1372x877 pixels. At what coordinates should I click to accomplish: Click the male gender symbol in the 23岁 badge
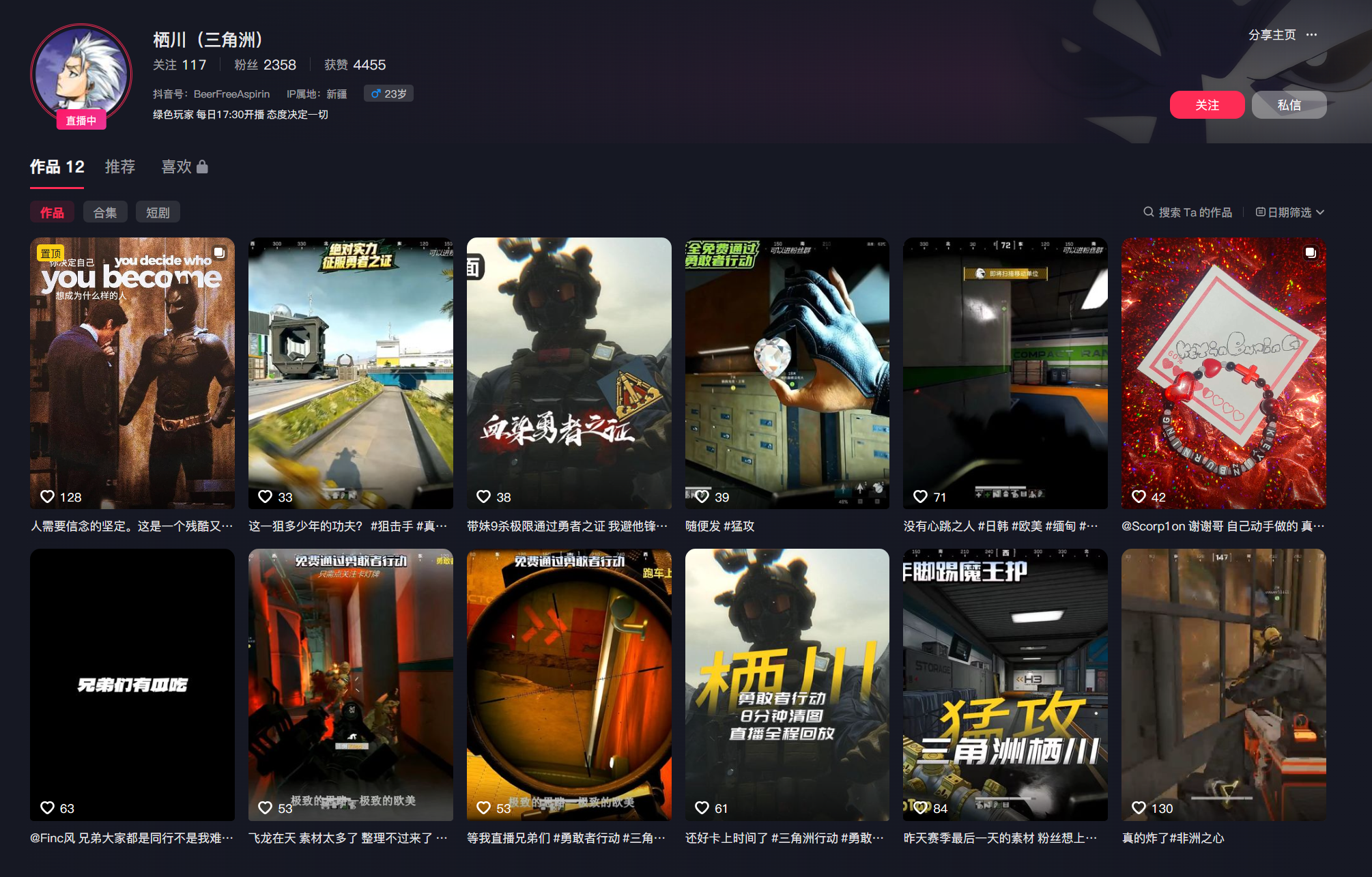(x=375, y=93)
